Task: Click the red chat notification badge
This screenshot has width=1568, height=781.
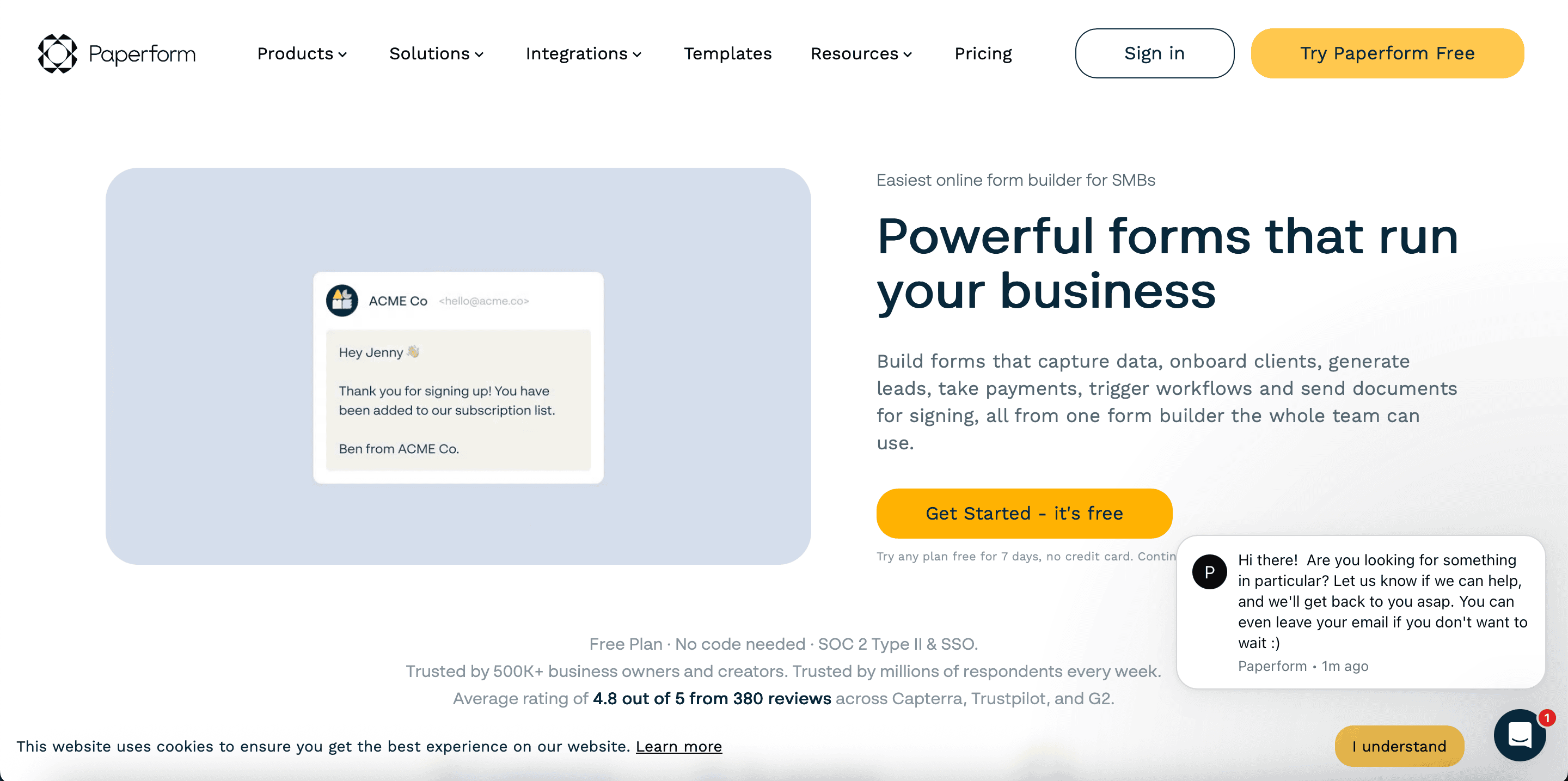Action: [x=1546, y=718]
